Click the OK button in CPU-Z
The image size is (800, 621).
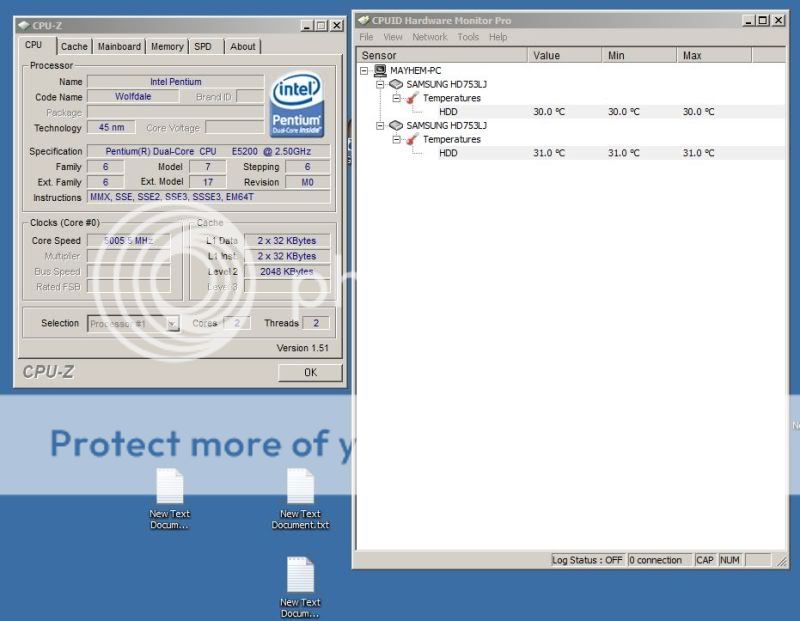310,372
